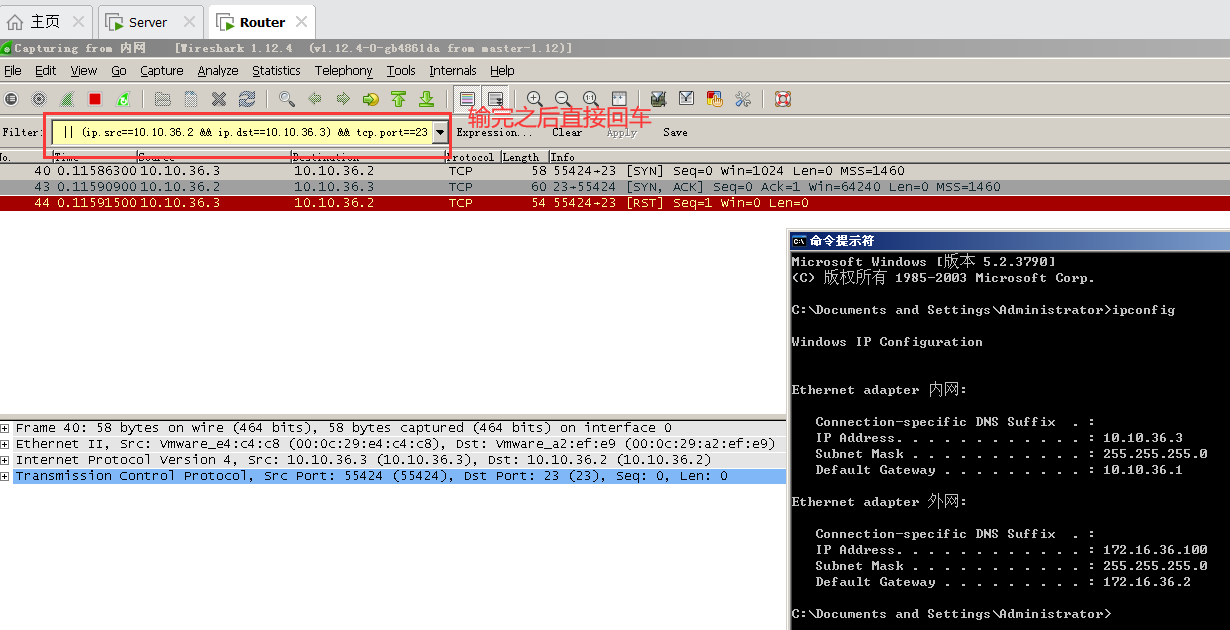Open Wireshark preferences tools icon
The height and width of the screenshot is (630, 1230).
click(742, 99)
